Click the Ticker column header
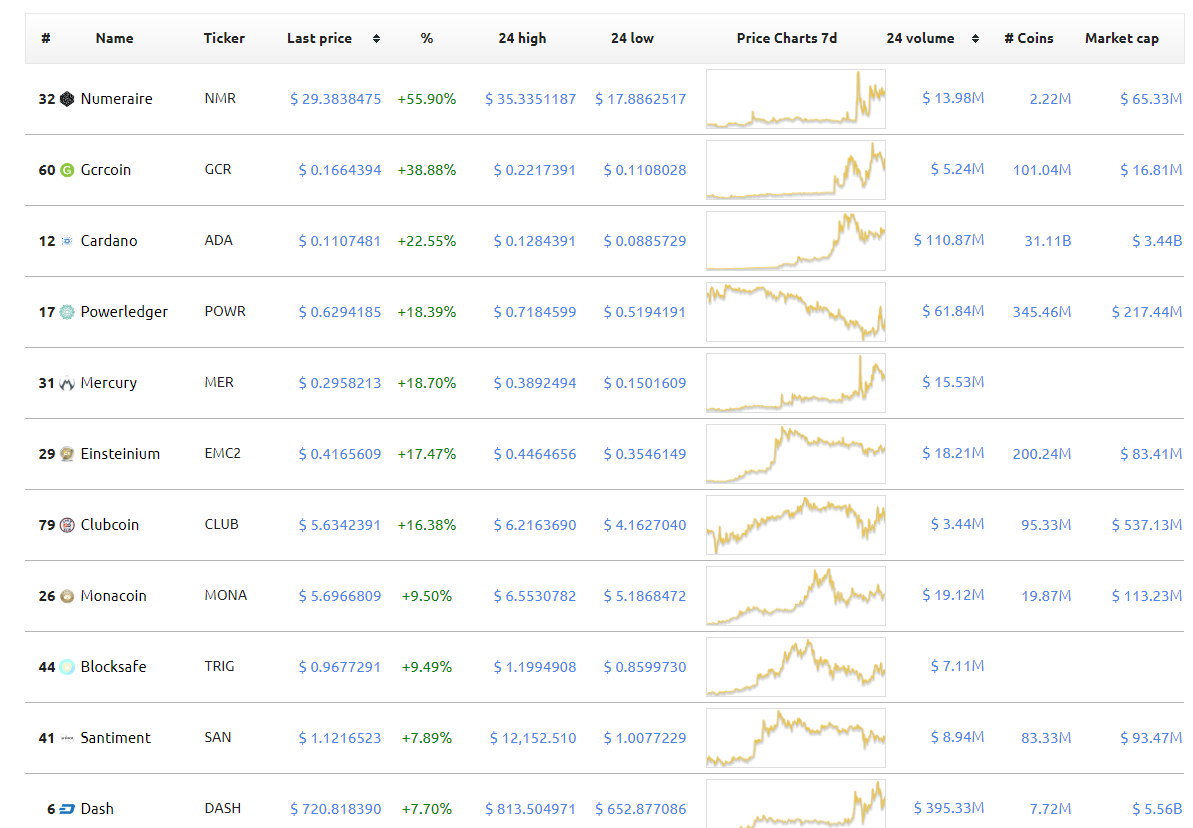Viewport: 1193px width, 828px height. [x=224, y=38]
